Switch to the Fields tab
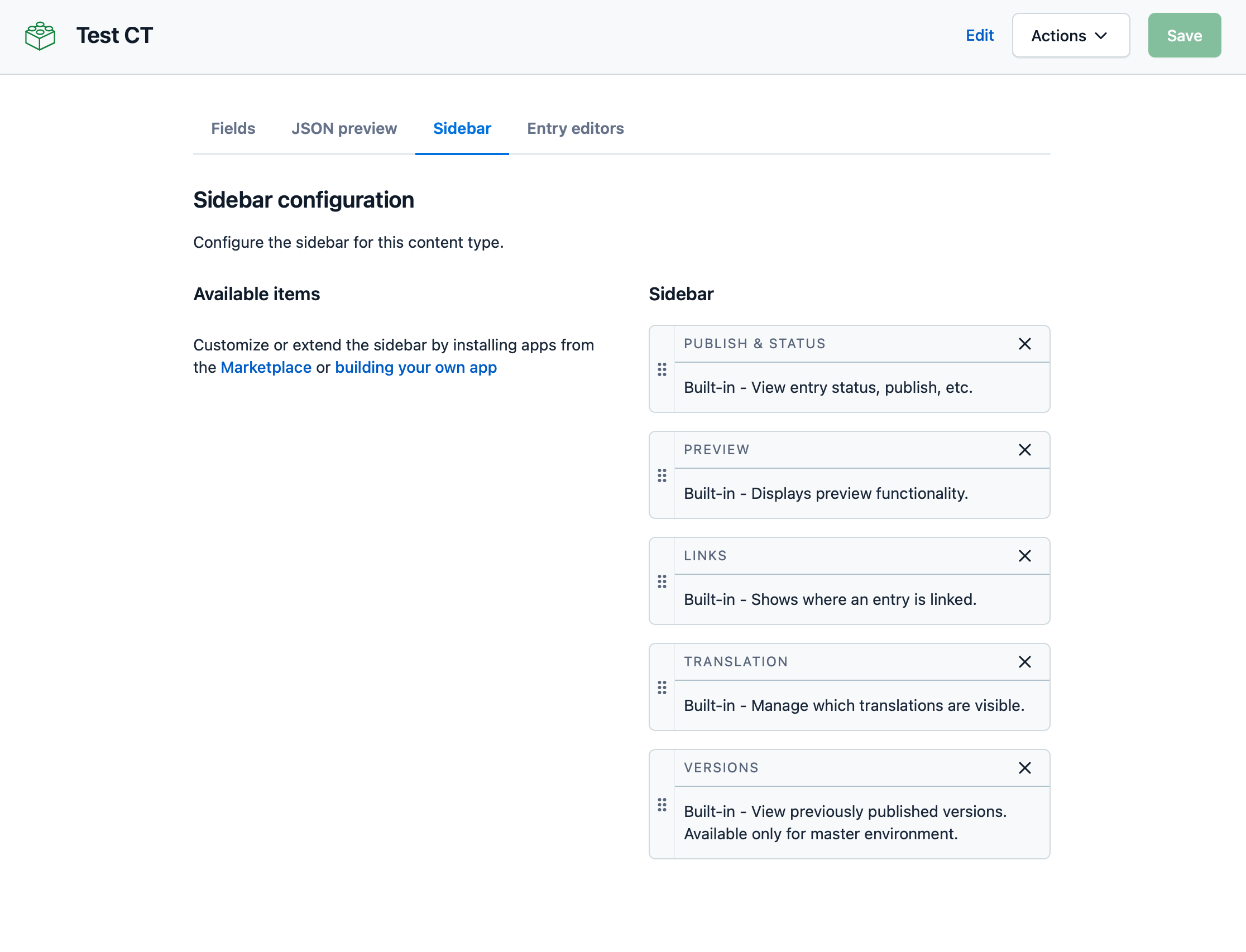The image size is (1246, 952). [232, 129]
